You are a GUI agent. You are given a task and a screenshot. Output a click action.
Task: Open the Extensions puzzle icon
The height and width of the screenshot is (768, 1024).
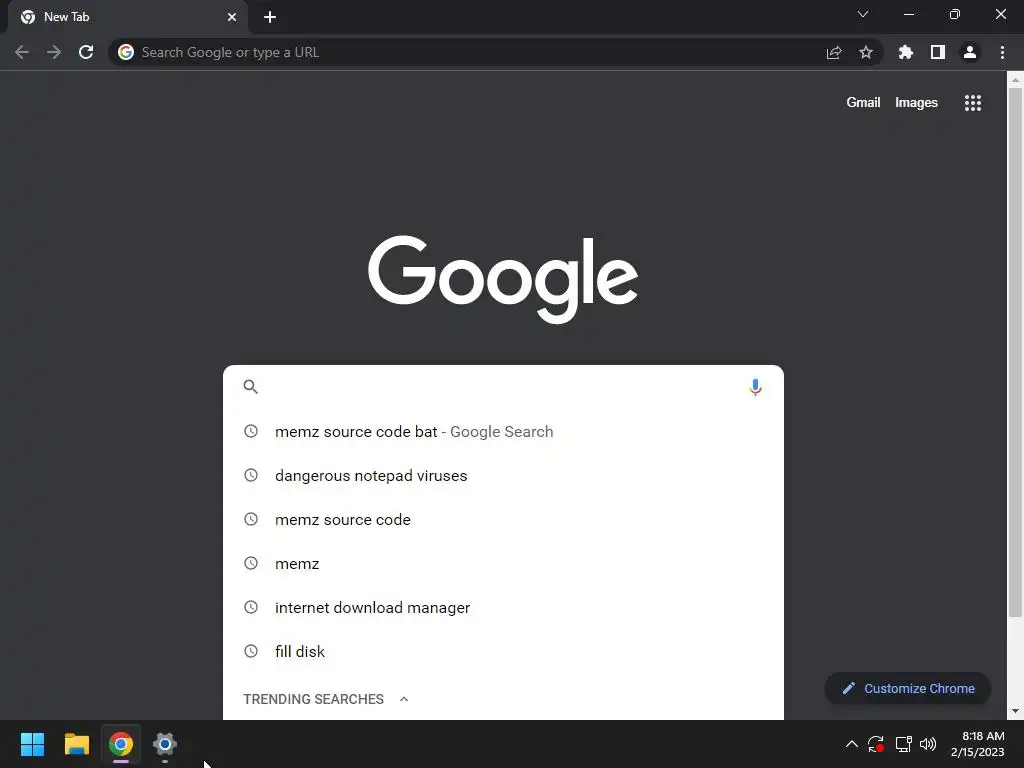pos(905,52)
